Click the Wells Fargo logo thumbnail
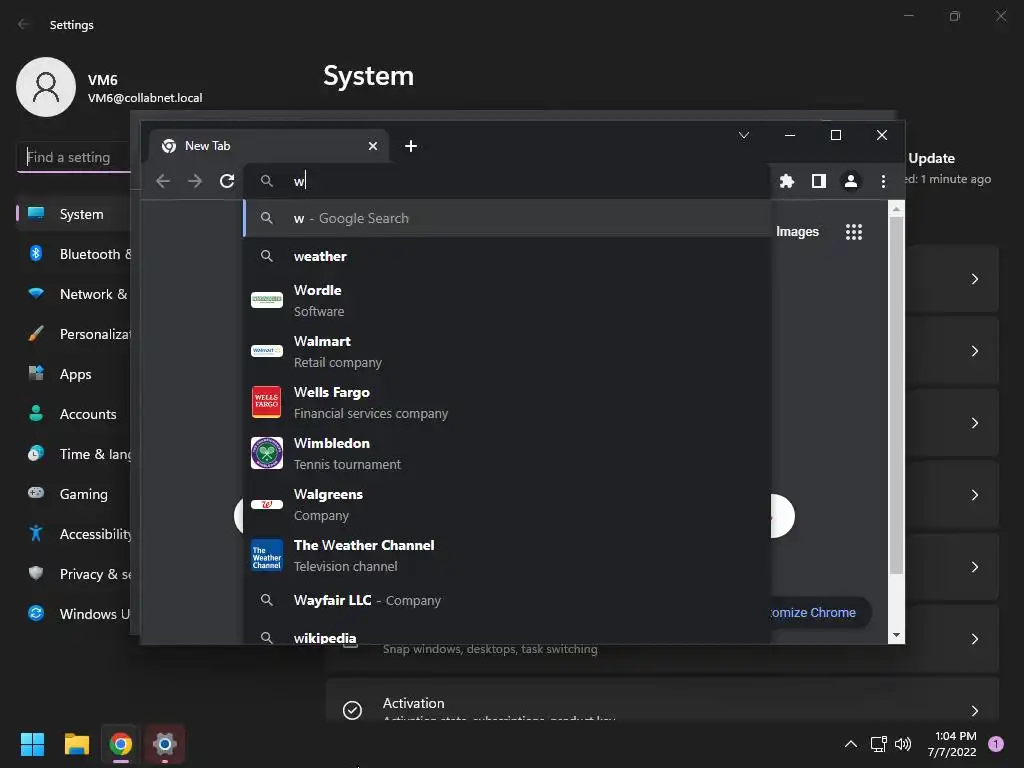 point(266,402)
